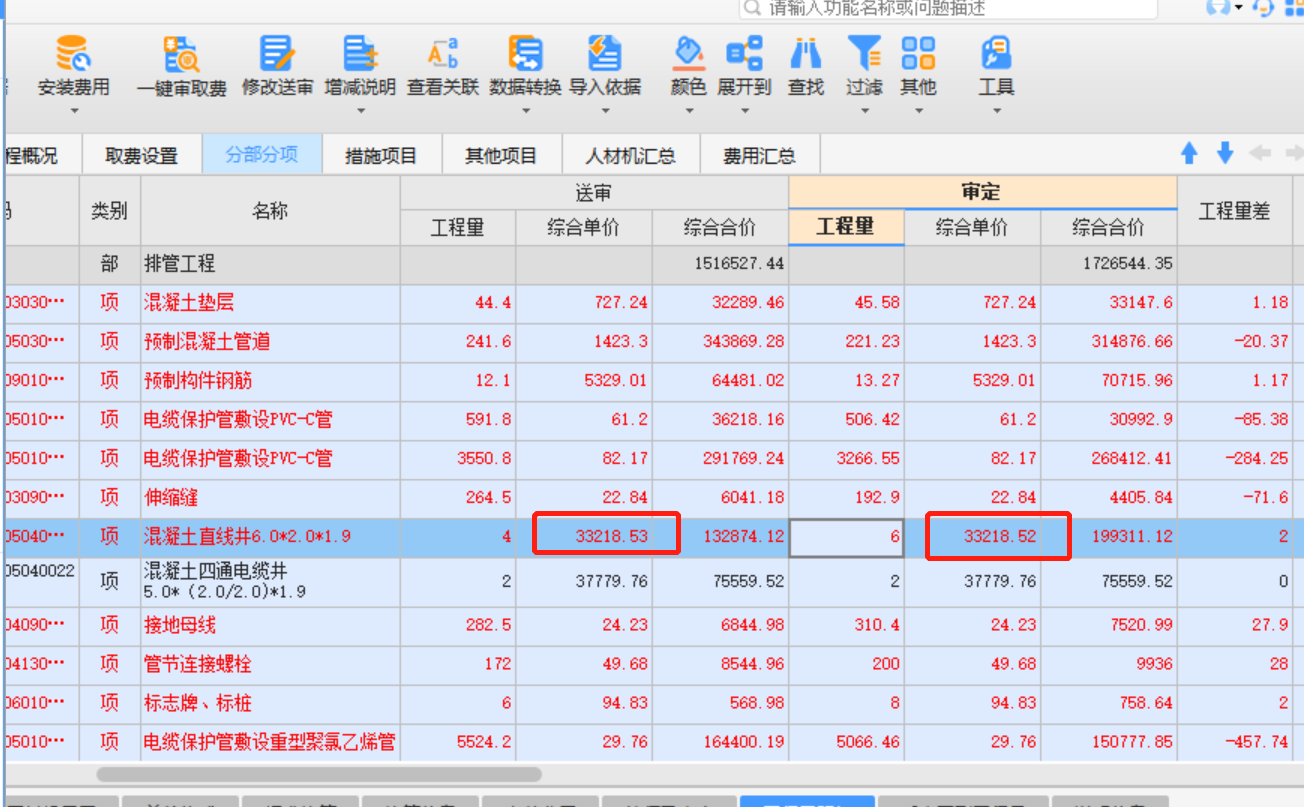1304x807 pixels.
Task: Click the 类别 column header
Action: click(x=109, y=211)
